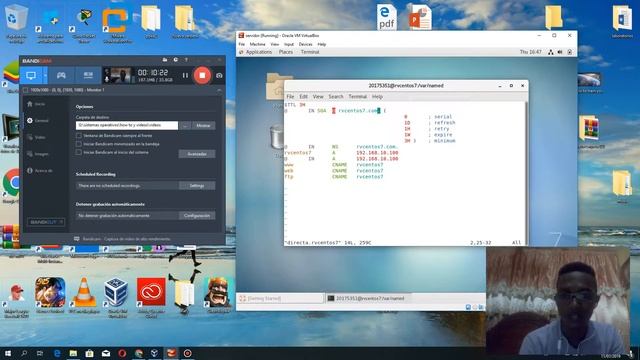Select Bandicam HDMI device recording mode
This screenshot has width=640, height=360.
click(x=88, y=76)
